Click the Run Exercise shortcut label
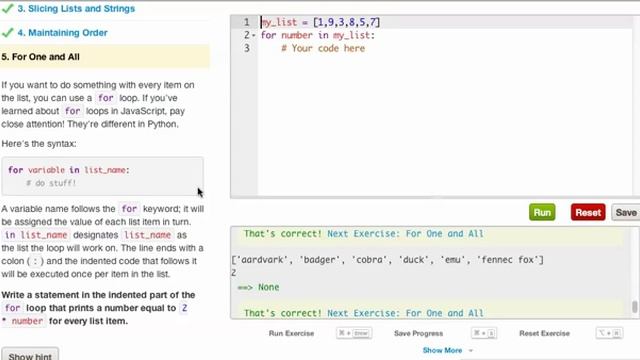This screenshot has width=640, height=360. (291, 333)
